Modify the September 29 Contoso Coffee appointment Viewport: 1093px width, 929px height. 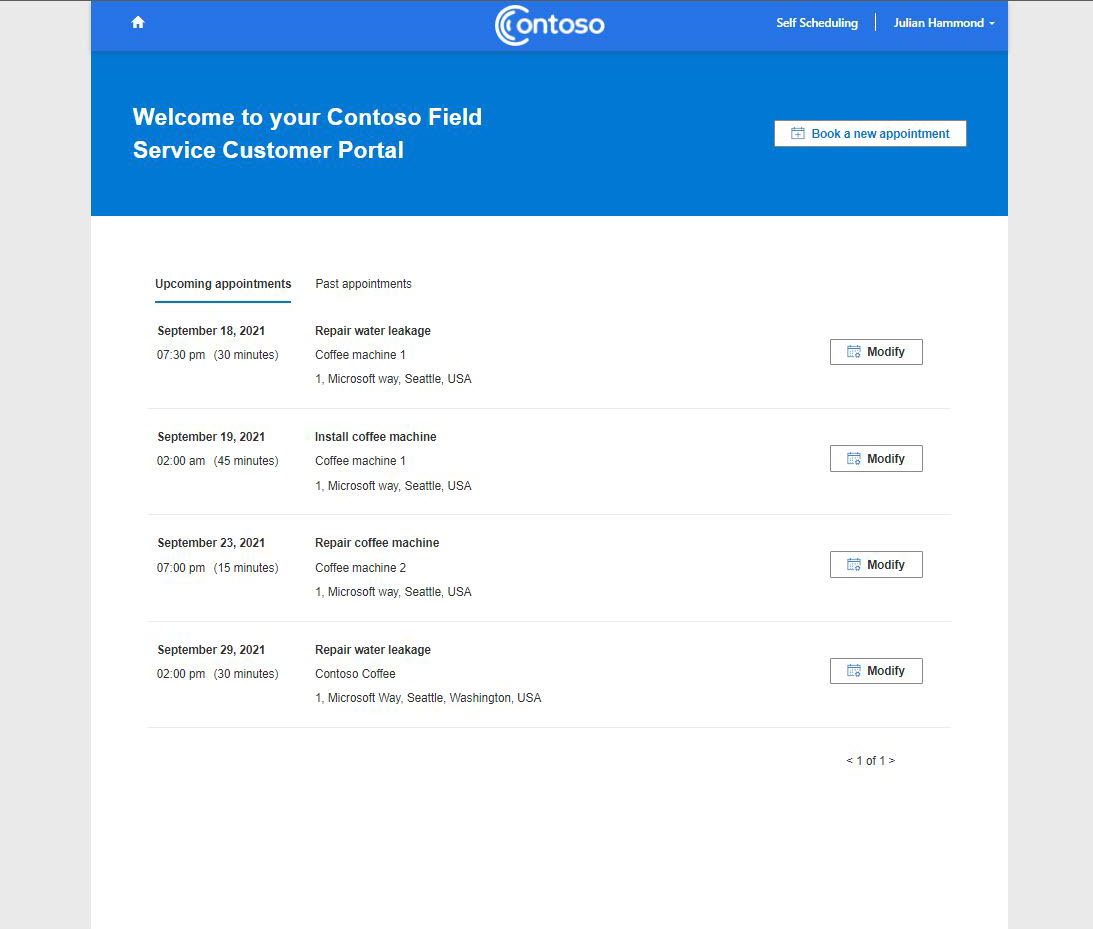tap(876, 670)
